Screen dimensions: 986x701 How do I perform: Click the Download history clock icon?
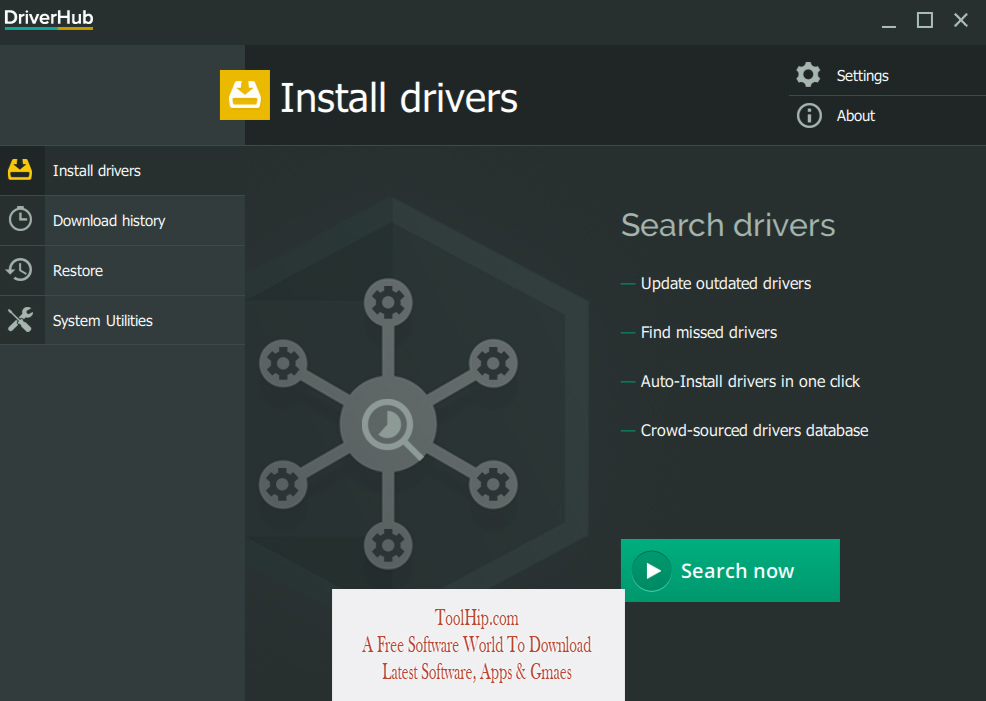[20, 219]
